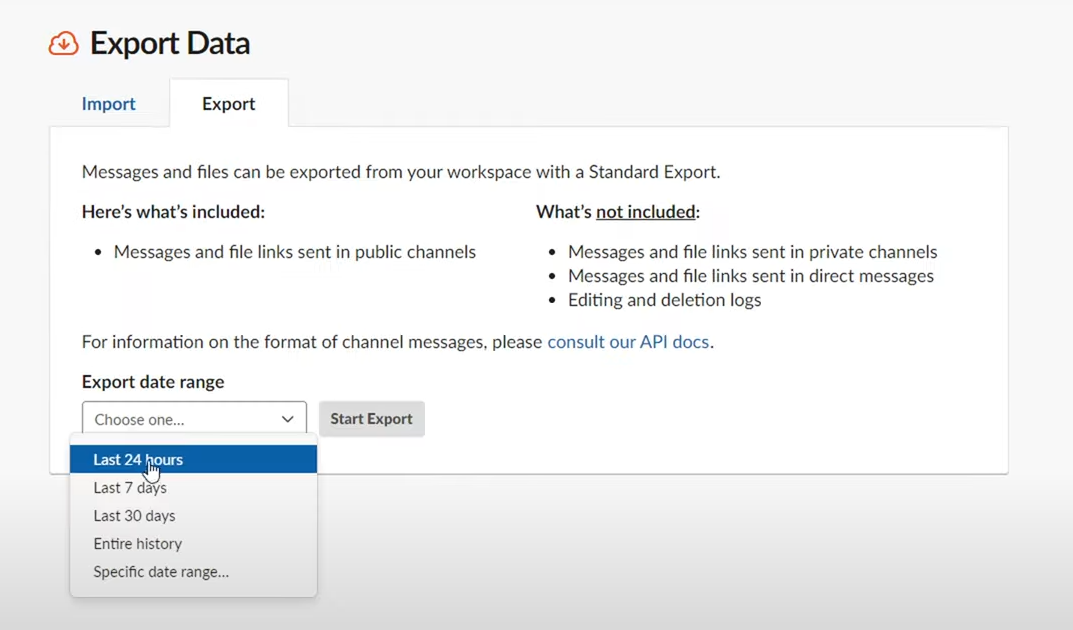Click 'Messages and file links sent in public channels'
Viewport: 1073px width, 630px height.
[x=294, y=252]
